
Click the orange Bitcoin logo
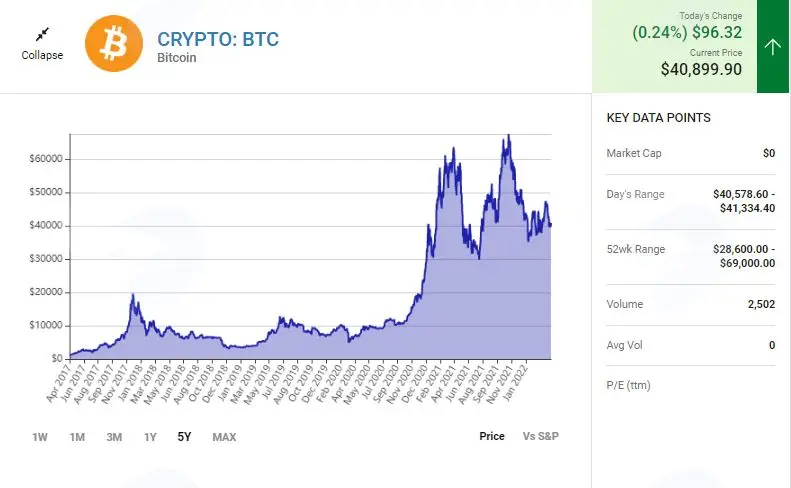(114, 44)
